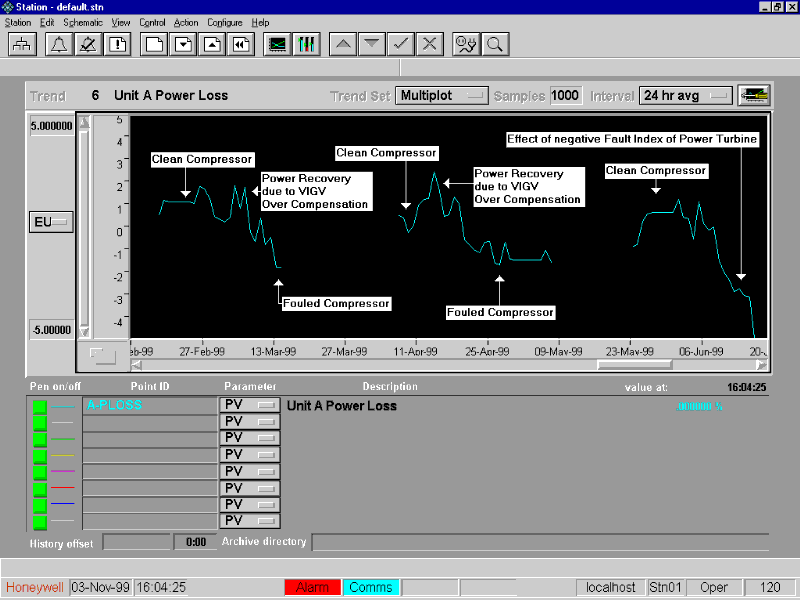Click the system menu hierarchy toolbar icon
Viewport: 800px width, 600px height.
[23, 44]
